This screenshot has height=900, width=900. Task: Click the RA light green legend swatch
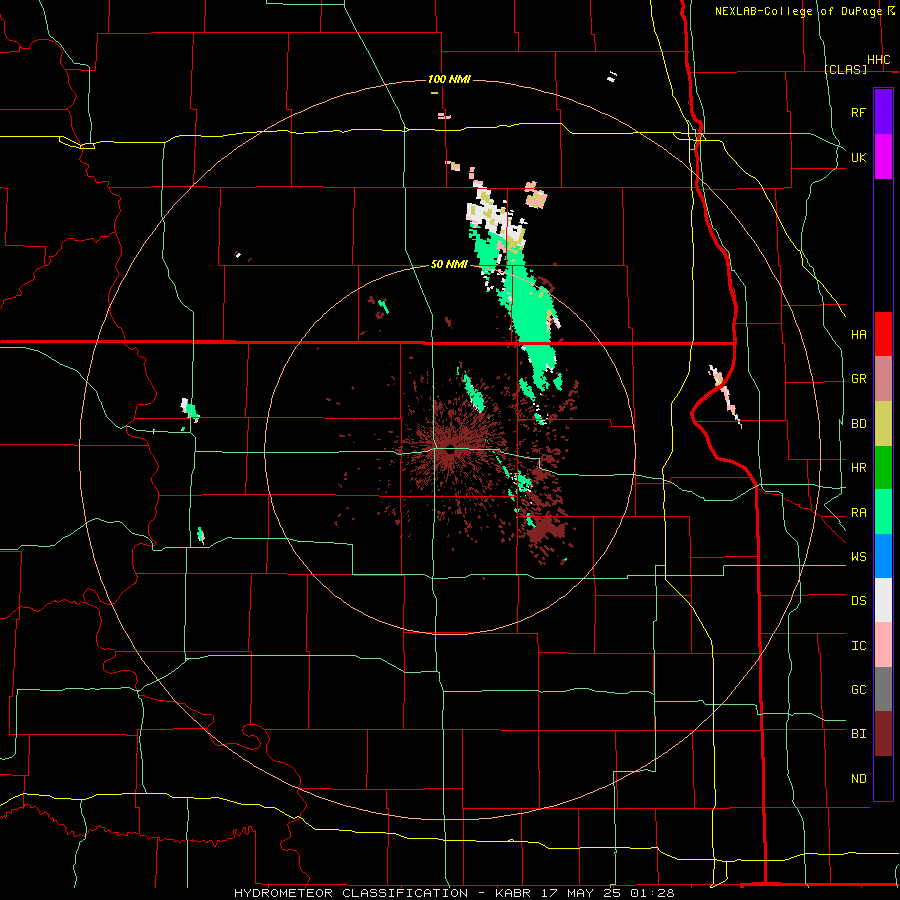(883, 512)
